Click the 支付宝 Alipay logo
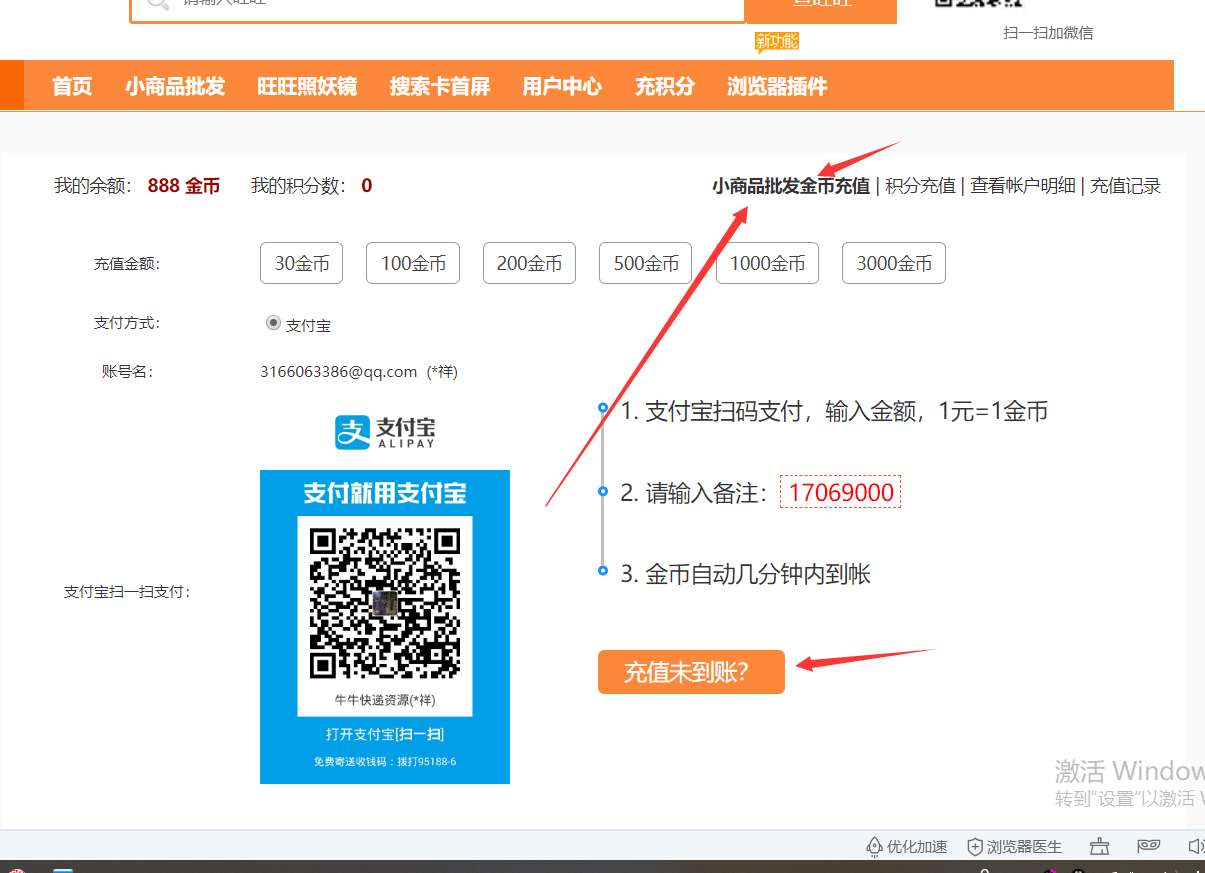 point(385,432)
